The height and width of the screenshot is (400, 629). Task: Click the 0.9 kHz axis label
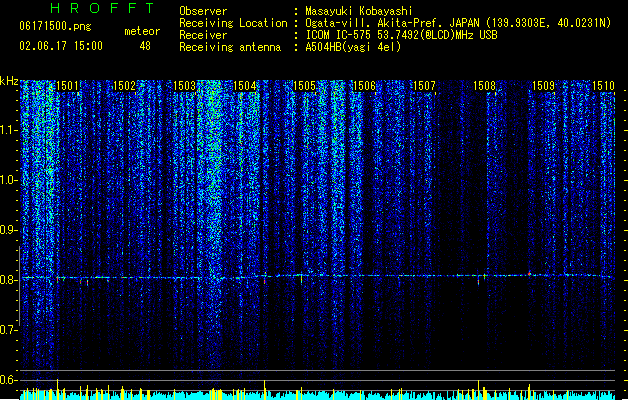click(9, 230)
